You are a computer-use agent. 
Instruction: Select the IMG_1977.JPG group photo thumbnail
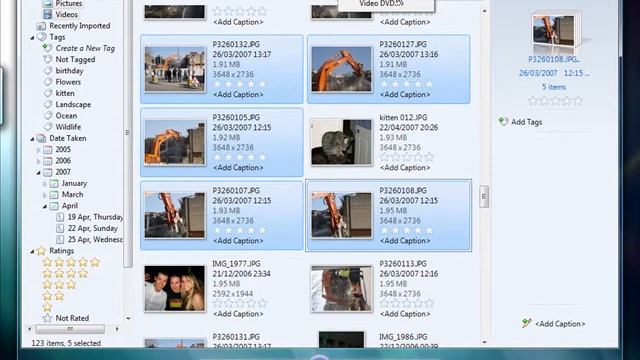(175, 289)
